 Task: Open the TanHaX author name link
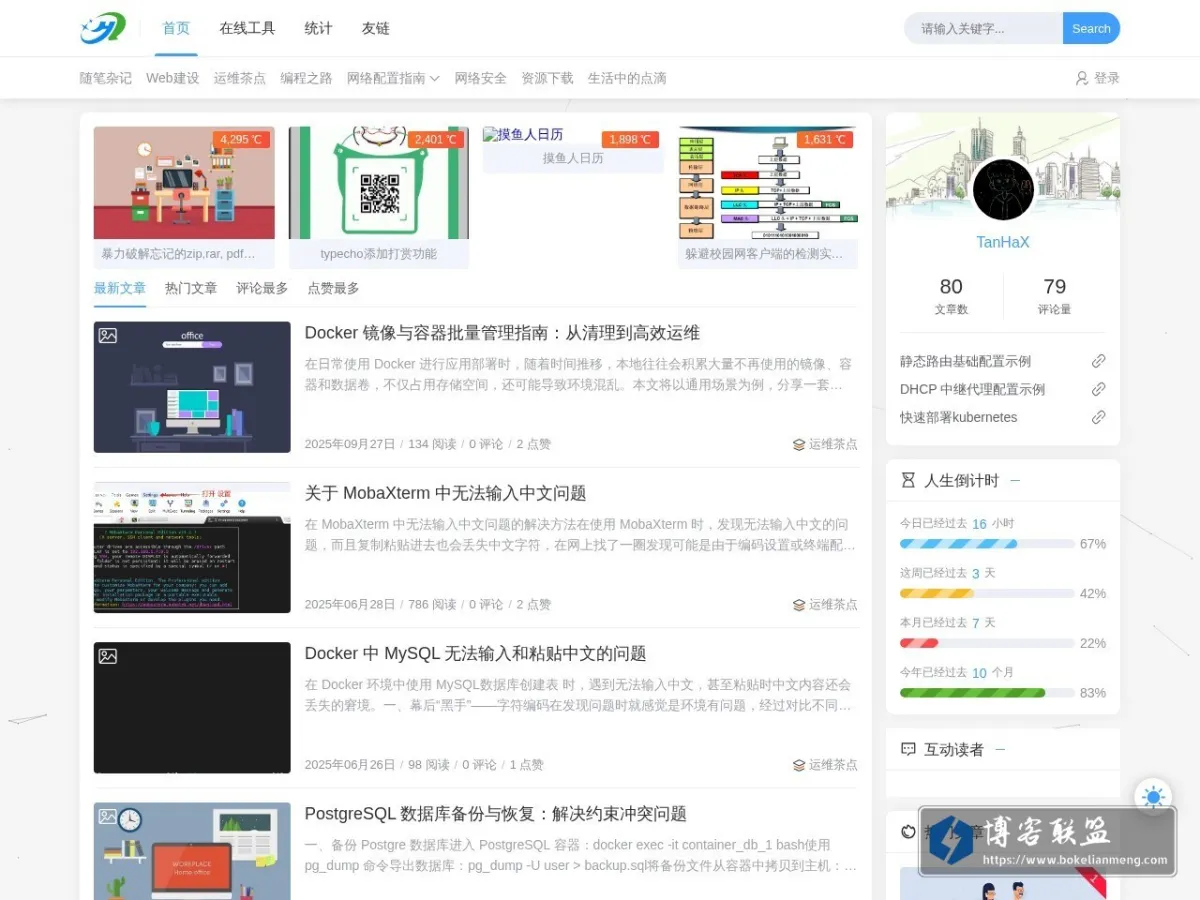tap(1003, 242)
